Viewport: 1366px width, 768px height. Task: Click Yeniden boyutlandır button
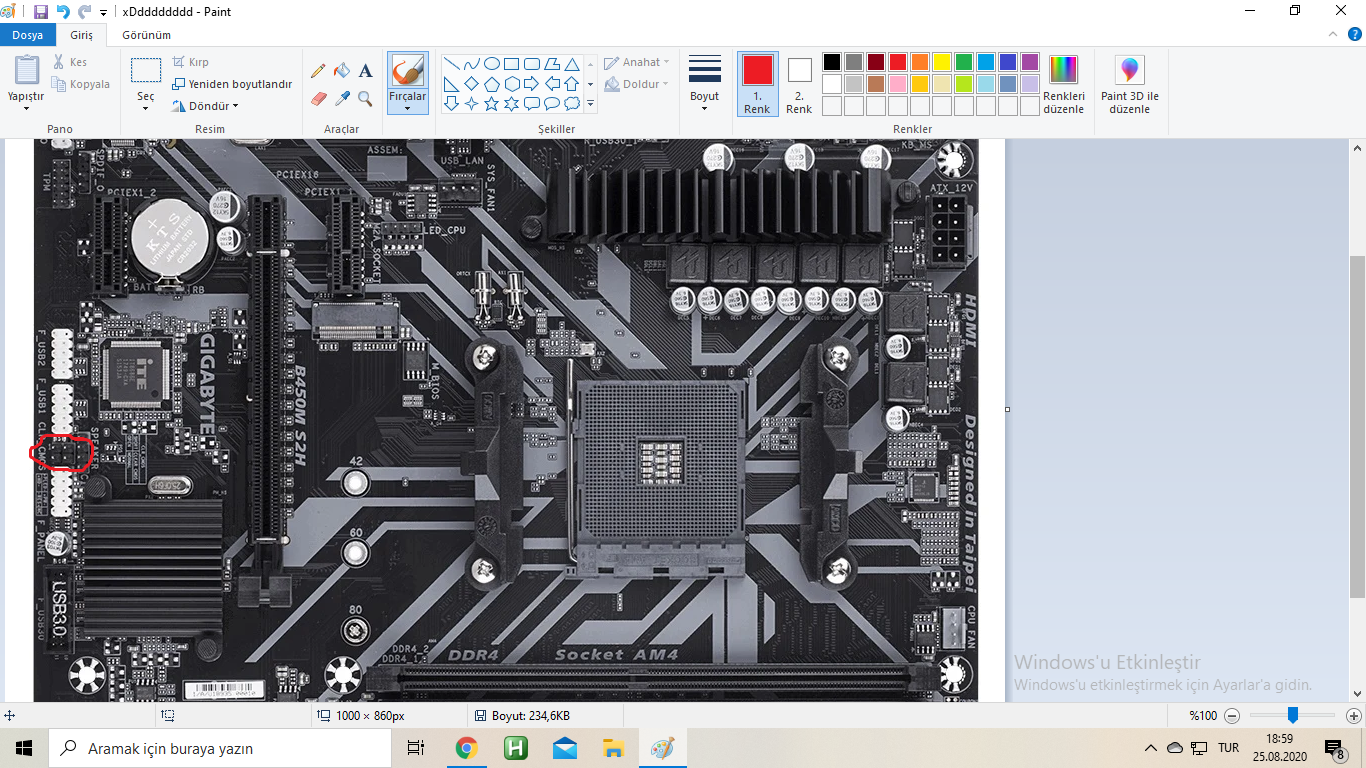pos(233,84)
